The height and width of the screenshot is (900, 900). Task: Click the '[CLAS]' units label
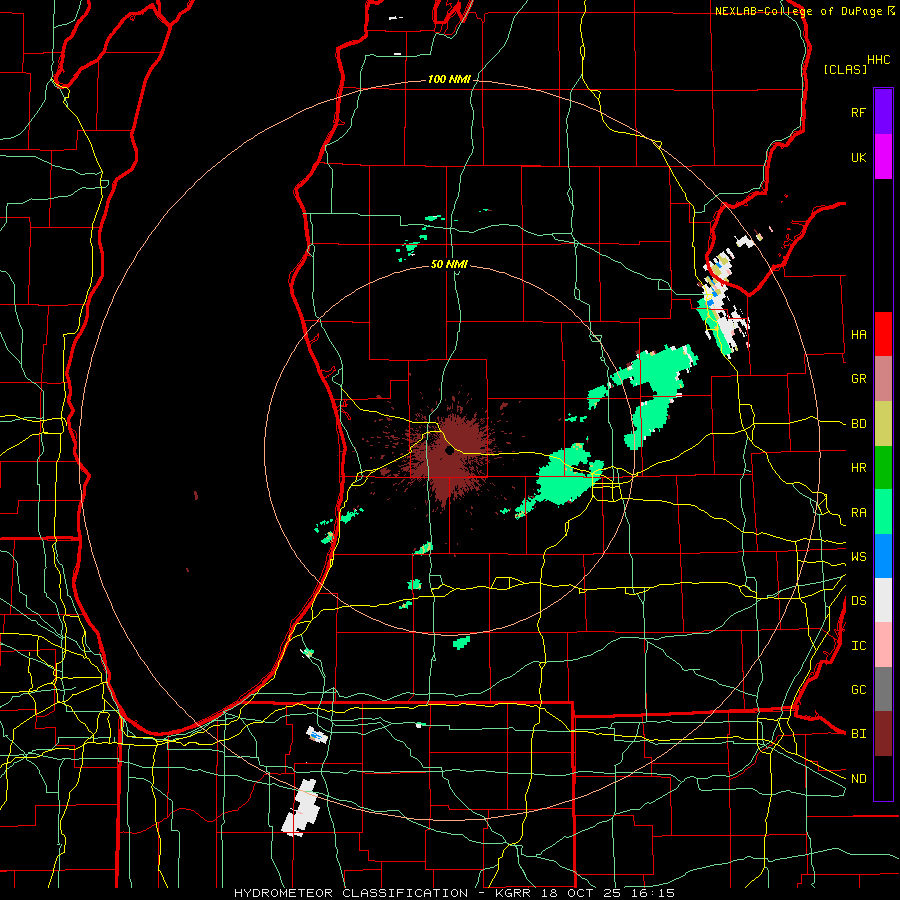point(845,69)
